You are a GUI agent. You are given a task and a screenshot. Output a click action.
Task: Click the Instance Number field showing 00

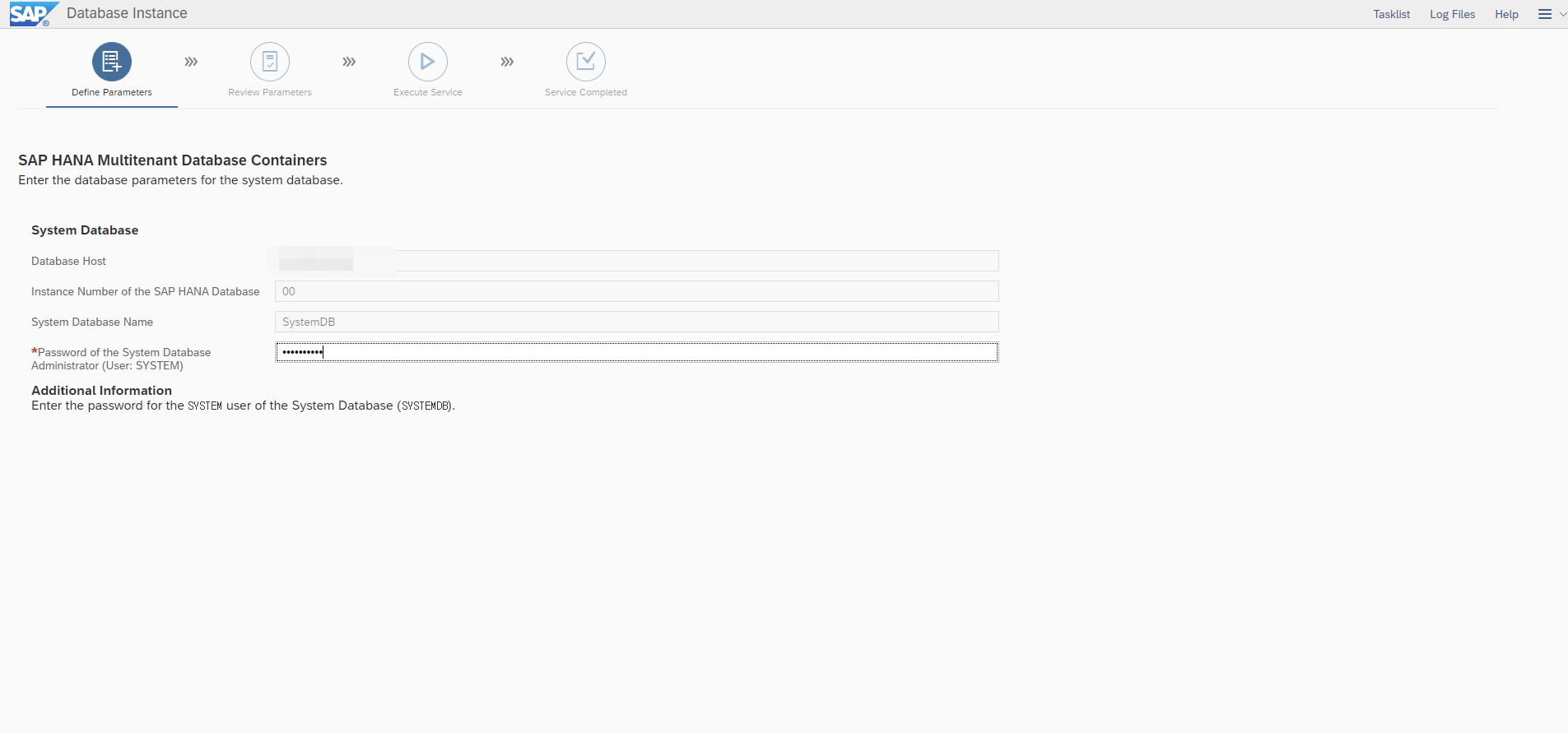(636, 291)
